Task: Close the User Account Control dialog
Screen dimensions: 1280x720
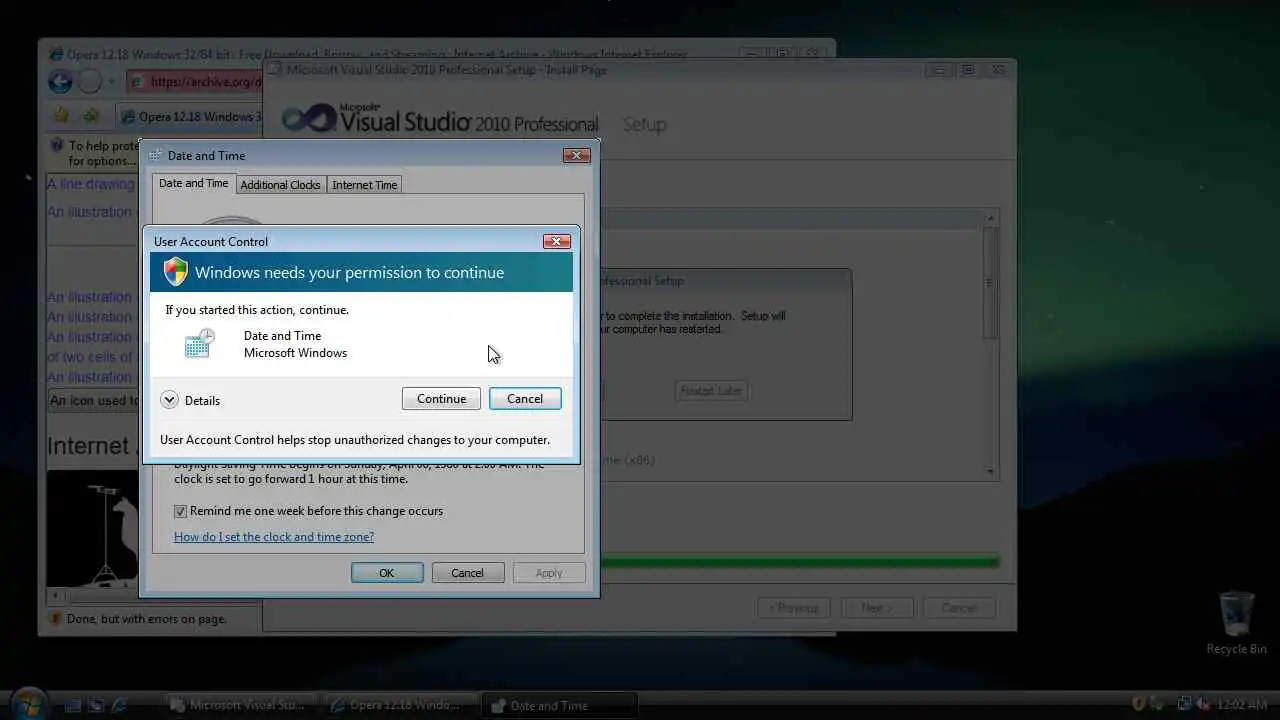Action: [557, 241]
